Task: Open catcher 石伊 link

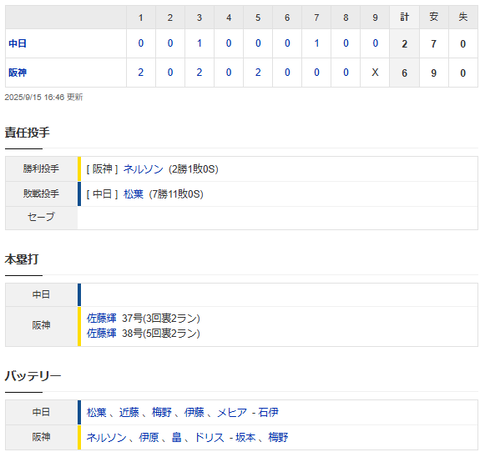Action: pos(268,412)
